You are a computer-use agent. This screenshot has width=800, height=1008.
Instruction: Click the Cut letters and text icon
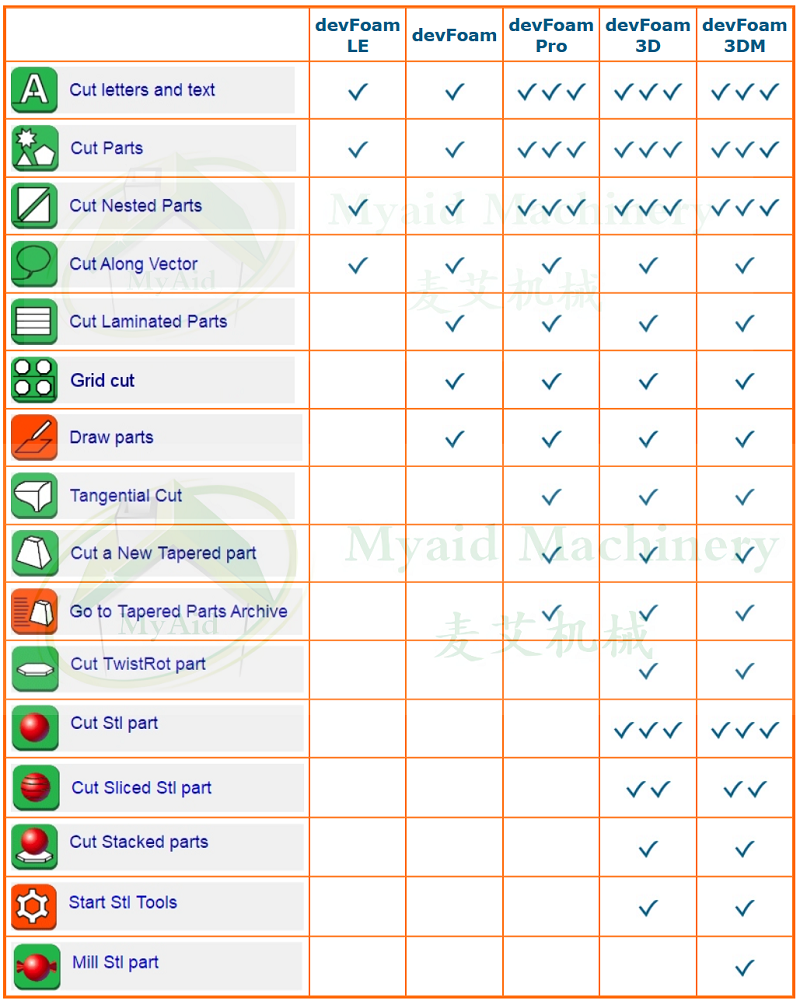click(x=35, y=90)
